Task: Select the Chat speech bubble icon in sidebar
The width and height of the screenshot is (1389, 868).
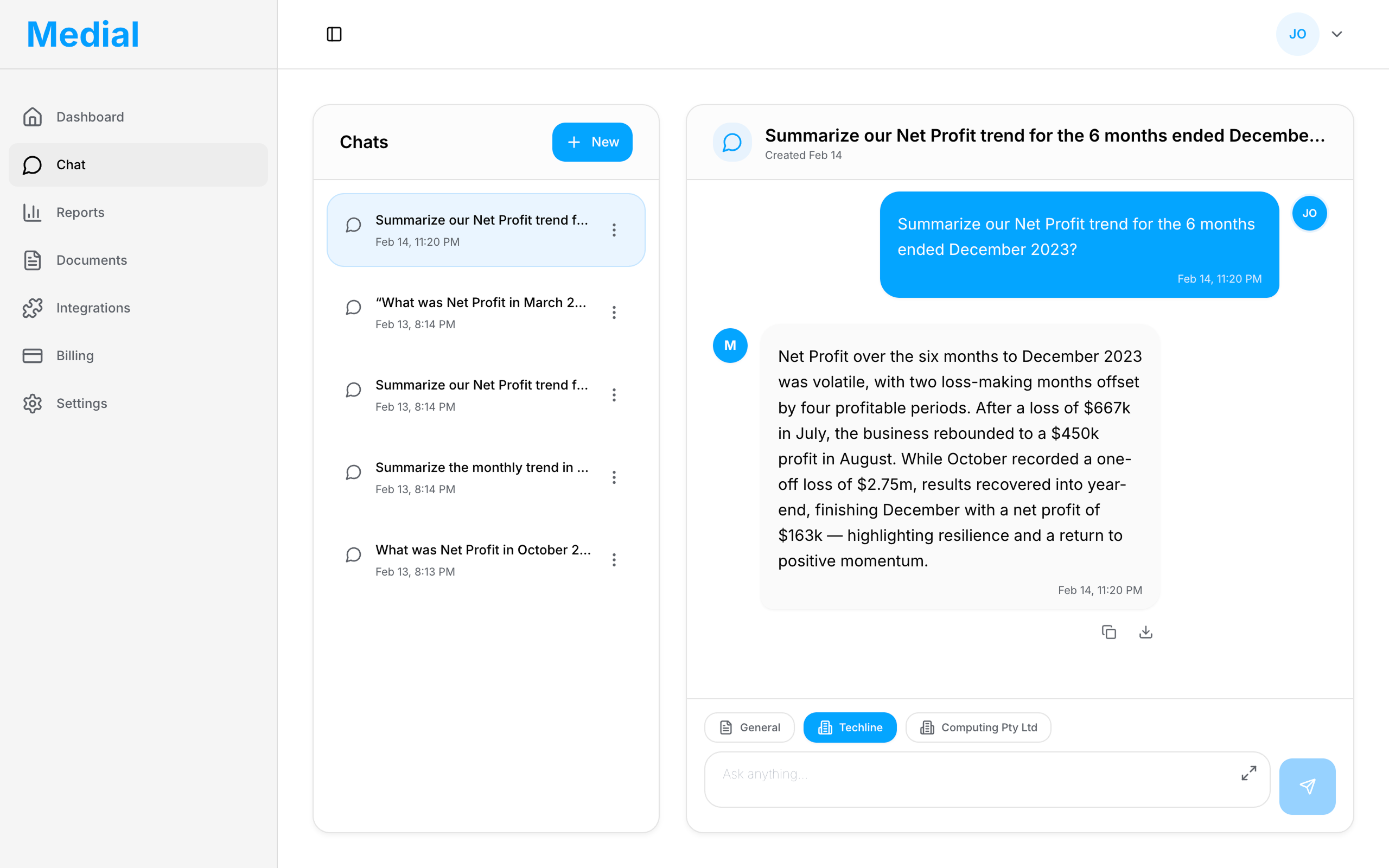Action: tap(32, 165)
